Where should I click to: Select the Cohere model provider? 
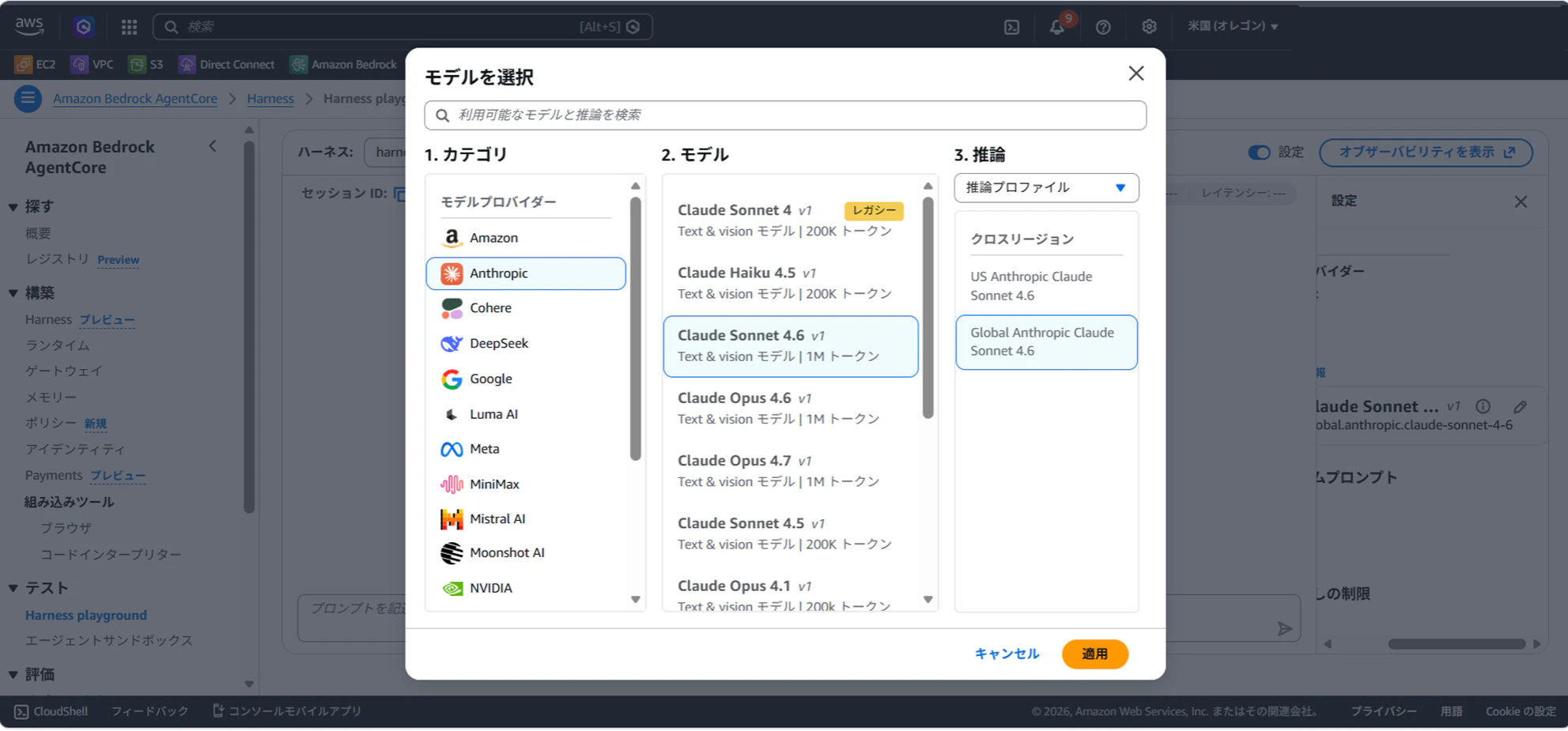[x=526, y=308]
